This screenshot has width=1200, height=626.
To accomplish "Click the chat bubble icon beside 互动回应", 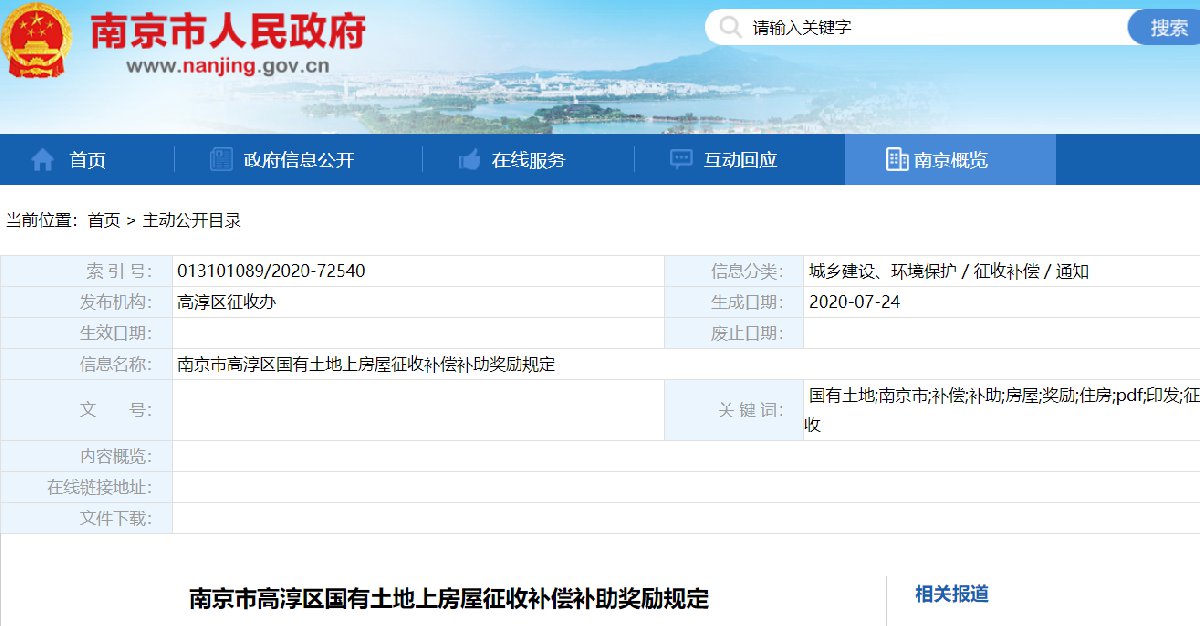I will pyautogui.click(x=681, y=160).
